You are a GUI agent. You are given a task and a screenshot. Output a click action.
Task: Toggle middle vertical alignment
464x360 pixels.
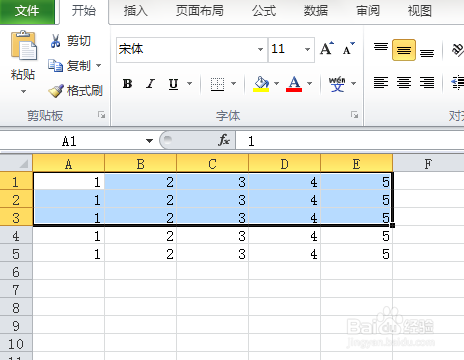click(404, 50)
